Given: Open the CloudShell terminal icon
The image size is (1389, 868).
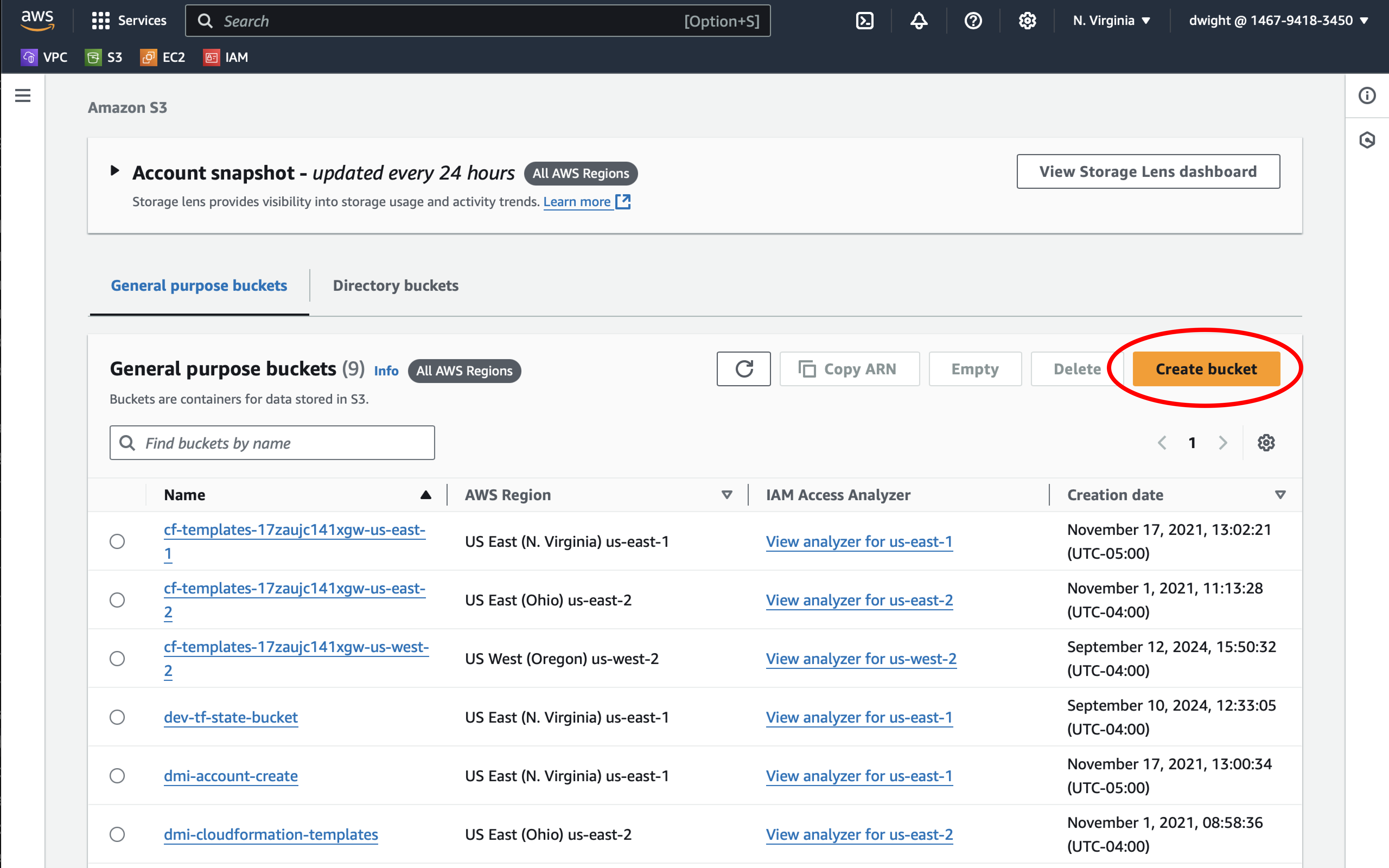Looking at the screenshot, I should pos(864,21).
